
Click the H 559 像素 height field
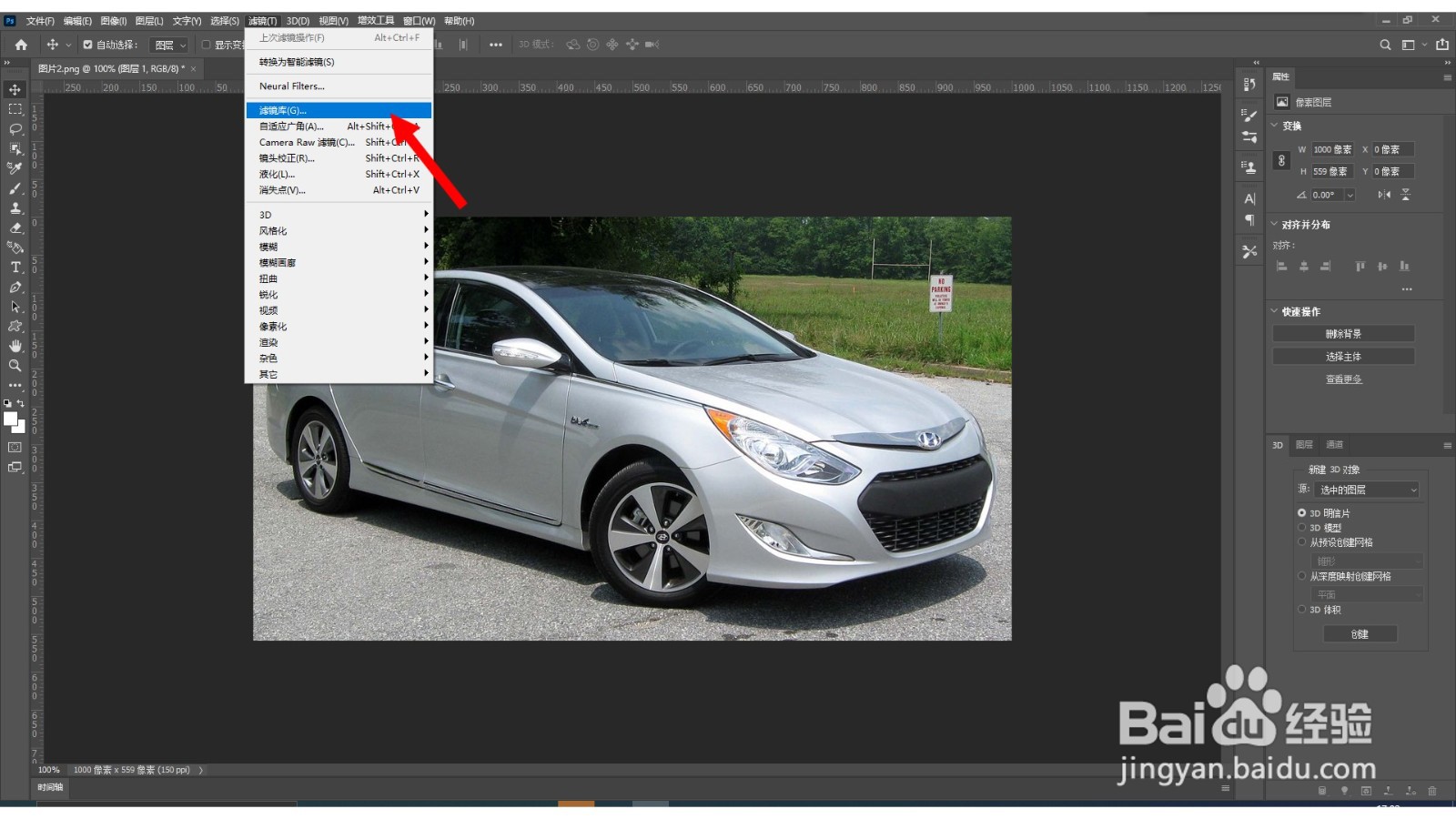(x=1332, y=171)
